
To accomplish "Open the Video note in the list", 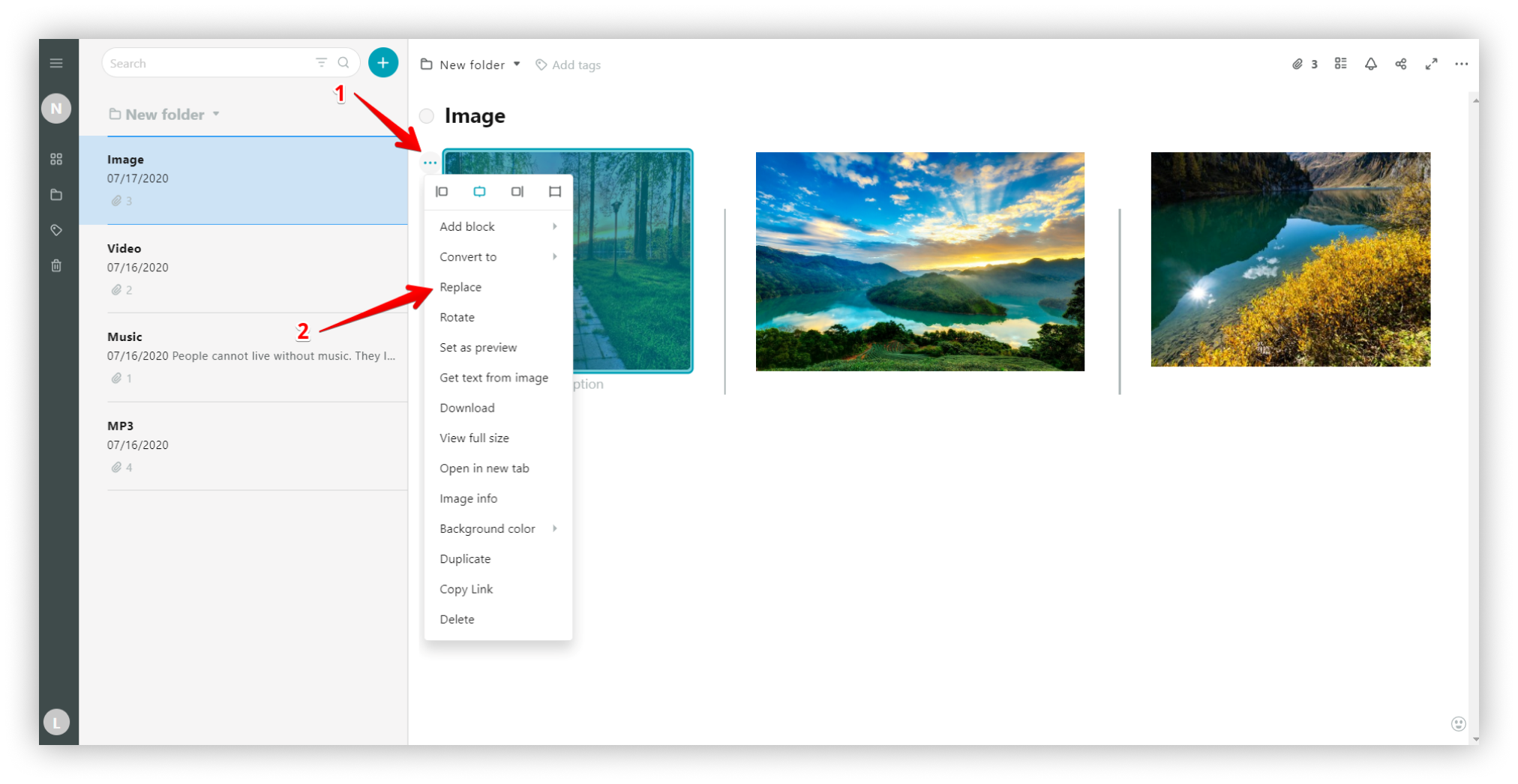I will pos(244,268).
